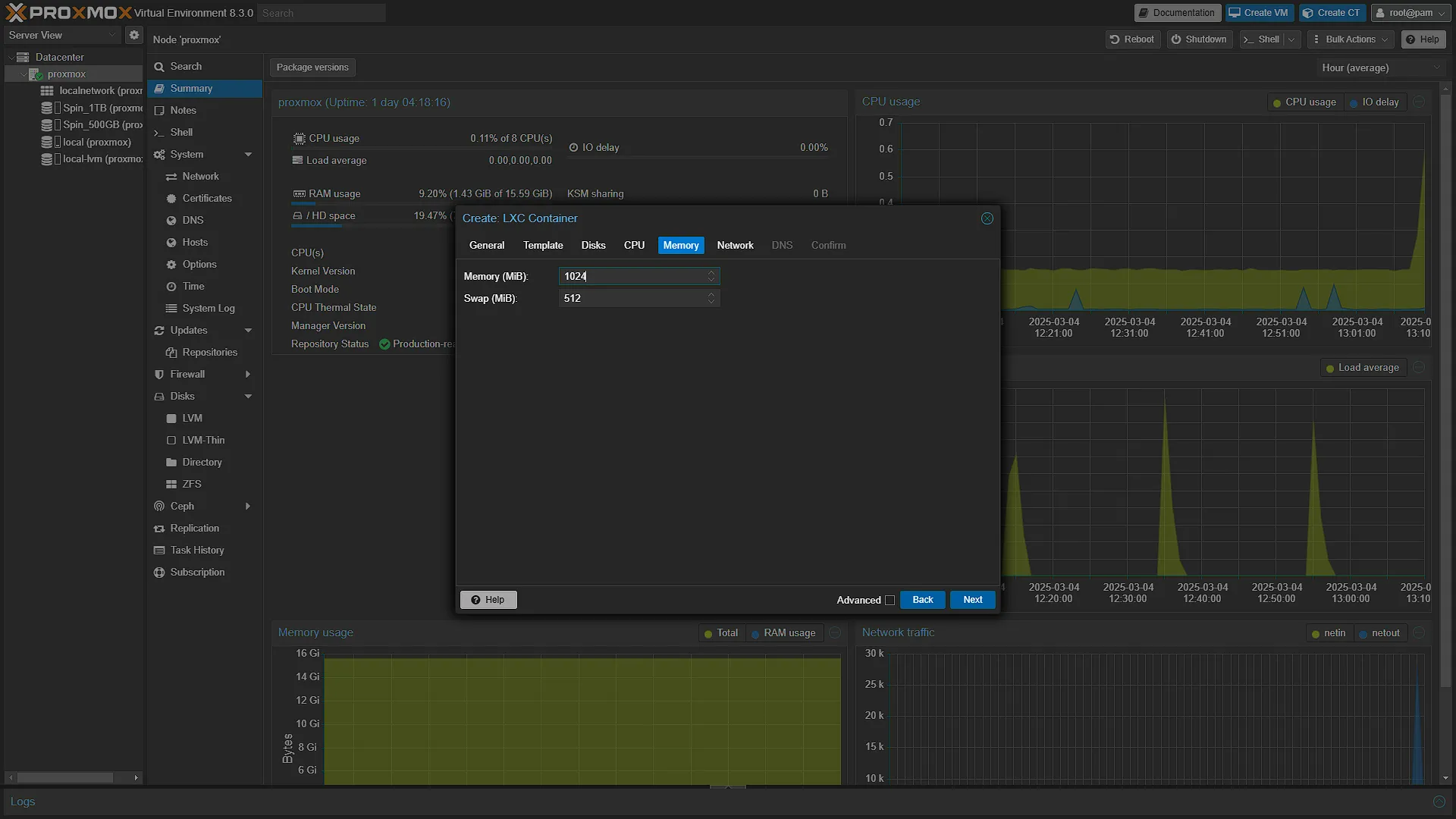
Task: Switch to the Network tab in dialog
Action: pyautogui.click(x=735, y=245)
